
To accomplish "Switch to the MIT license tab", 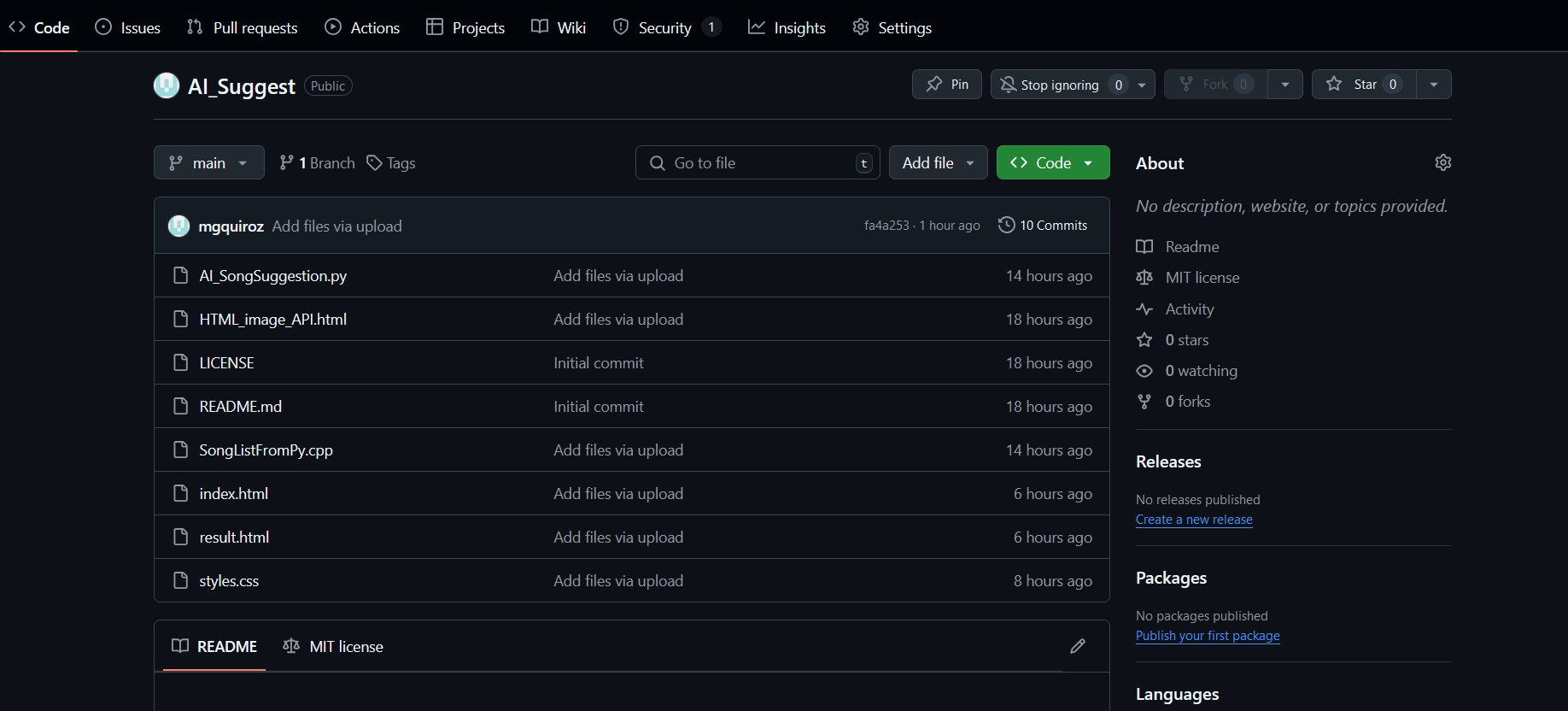I will tap(333, 647).
